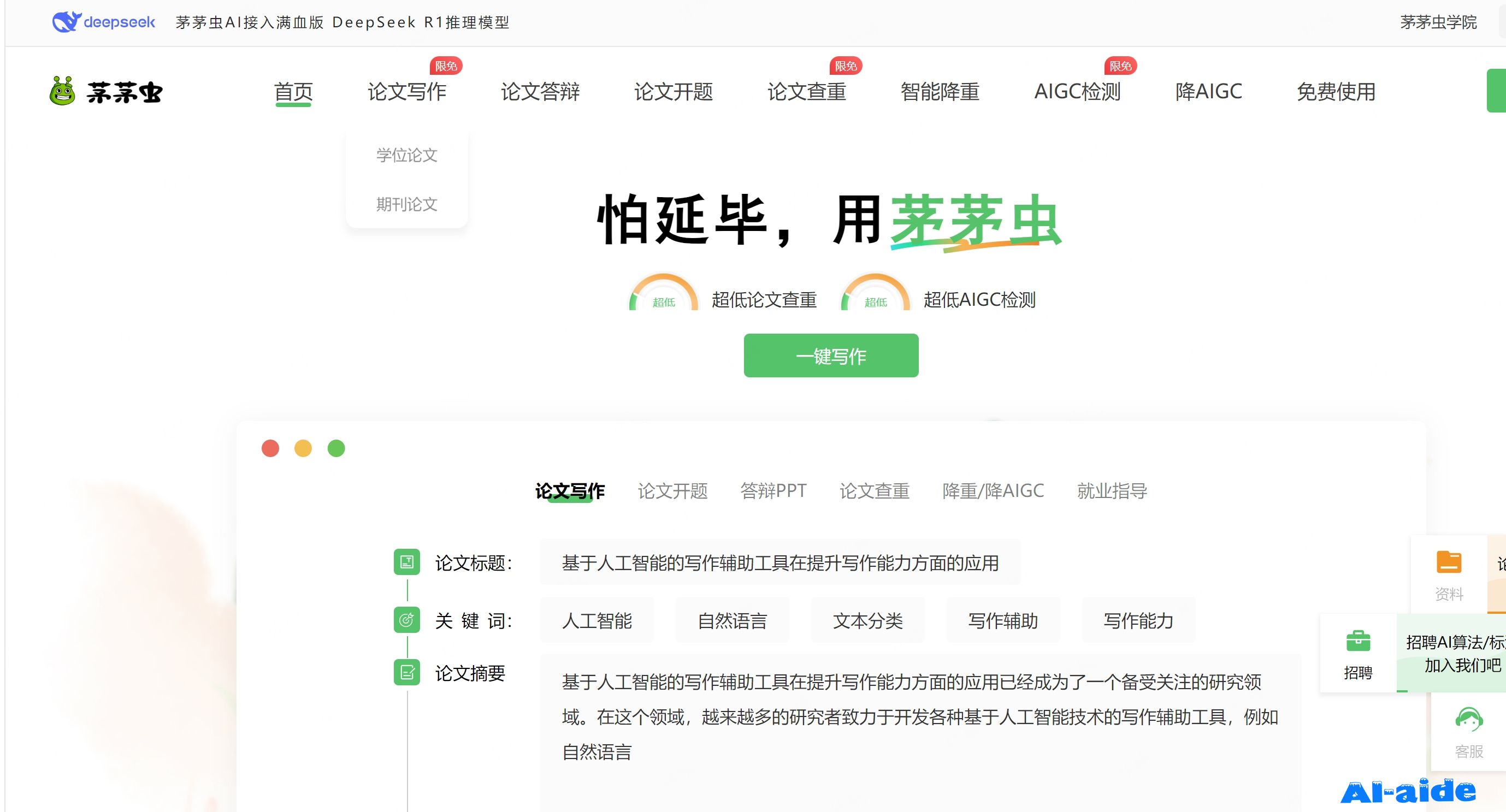This screenshot has width=1506, height=812.
Task: Click the 限免 badge above AIGC检测
Action: 1121,66
